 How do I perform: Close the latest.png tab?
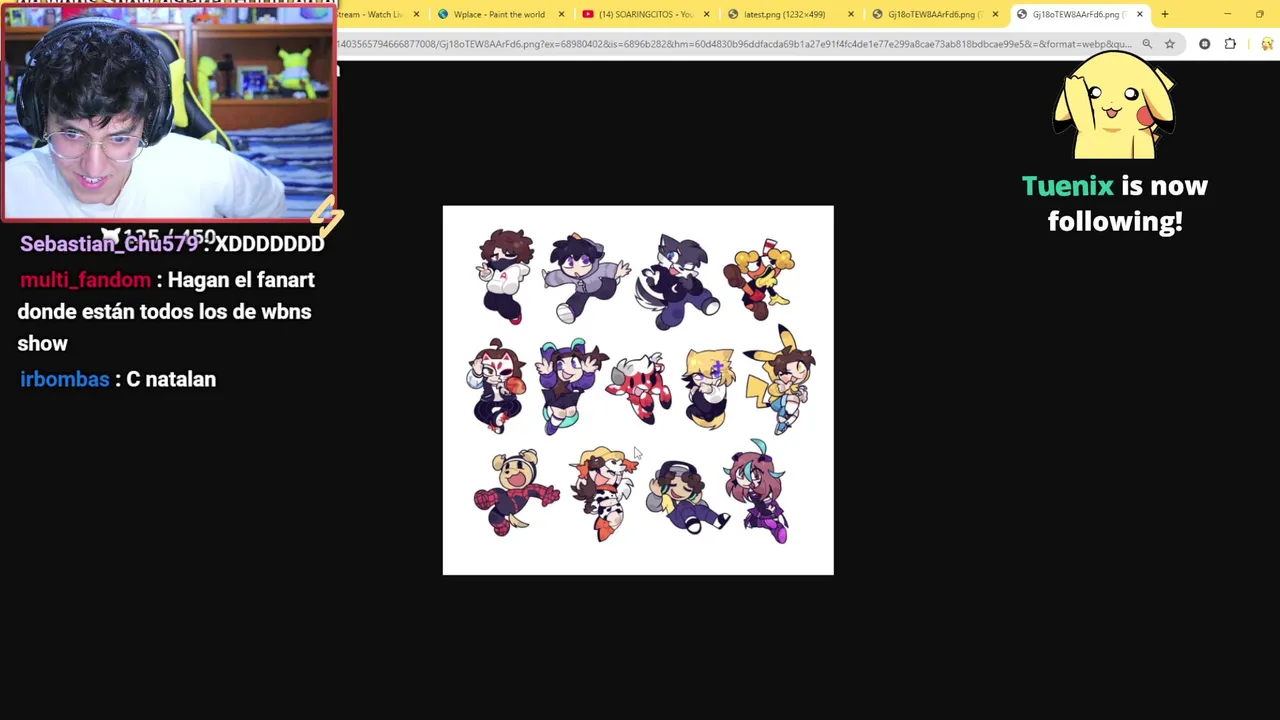pos(851,14)
